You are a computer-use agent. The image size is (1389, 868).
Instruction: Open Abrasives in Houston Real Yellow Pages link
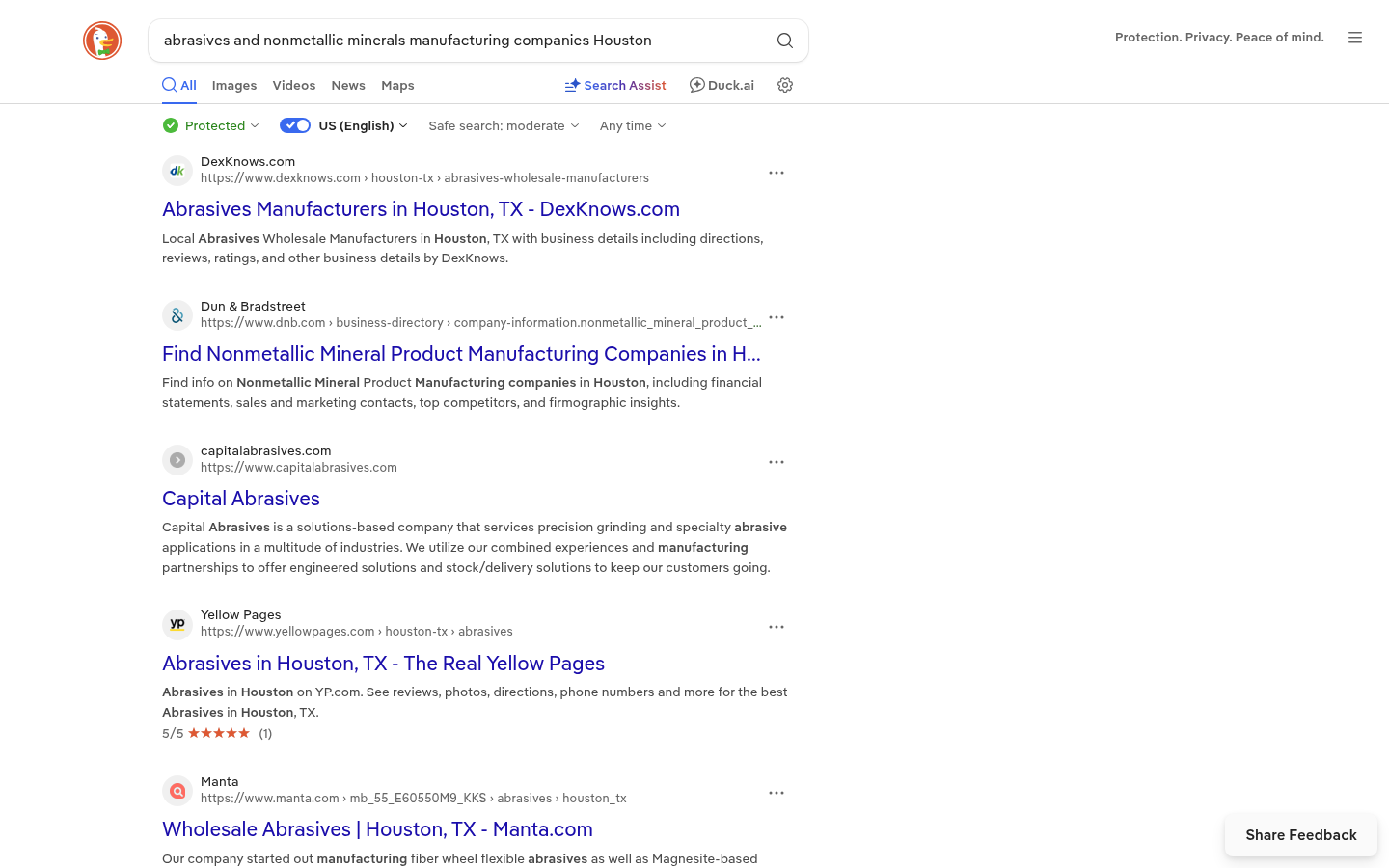(383, 664)
